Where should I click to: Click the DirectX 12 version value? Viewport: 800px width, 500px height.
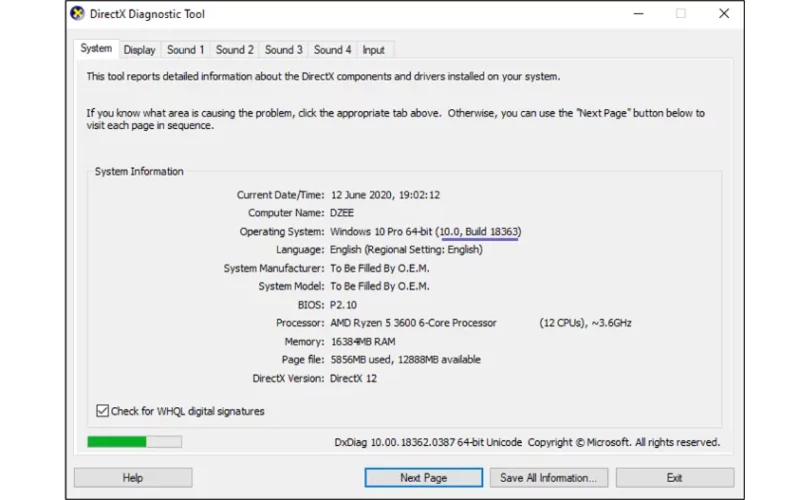pos(354,378)
